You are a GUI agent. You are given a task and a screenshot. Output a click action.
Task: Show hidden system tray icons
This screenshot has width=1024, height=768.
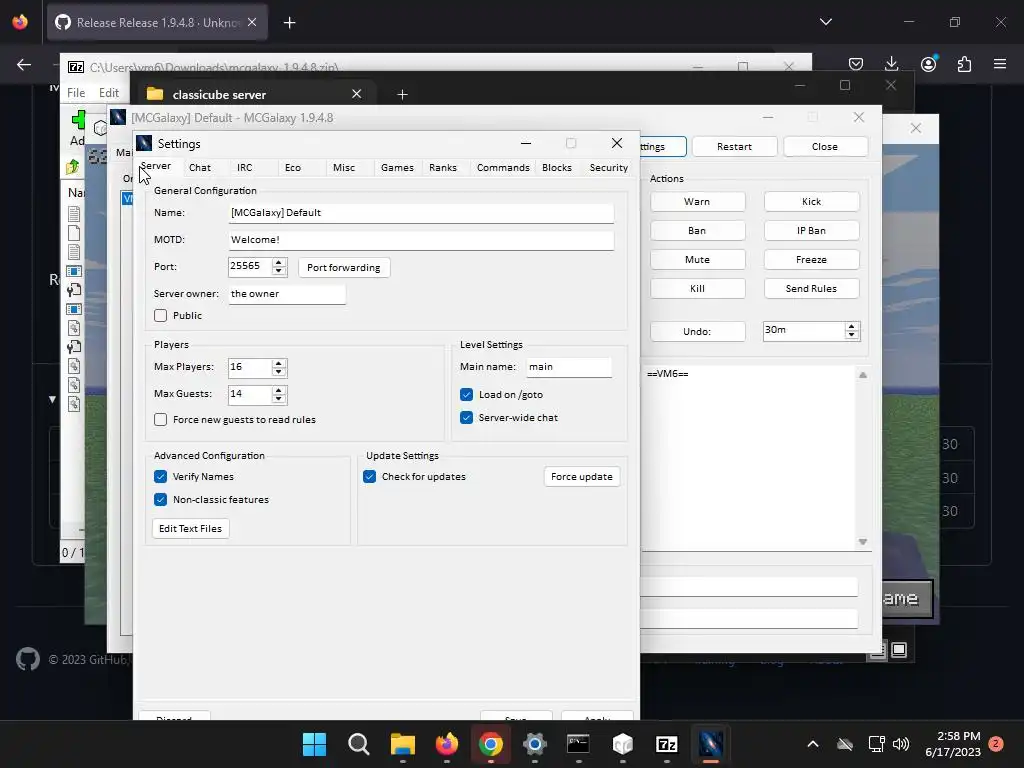pyautogui.click(x=813, y=744)
